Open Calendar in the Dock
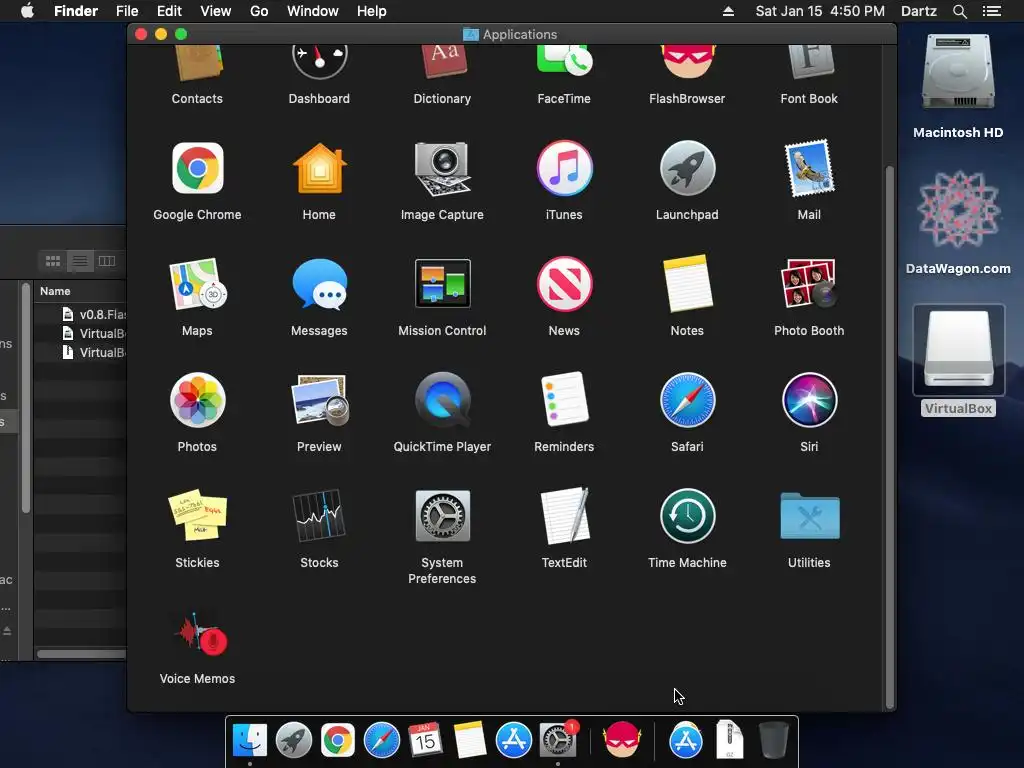 [426, 740]
